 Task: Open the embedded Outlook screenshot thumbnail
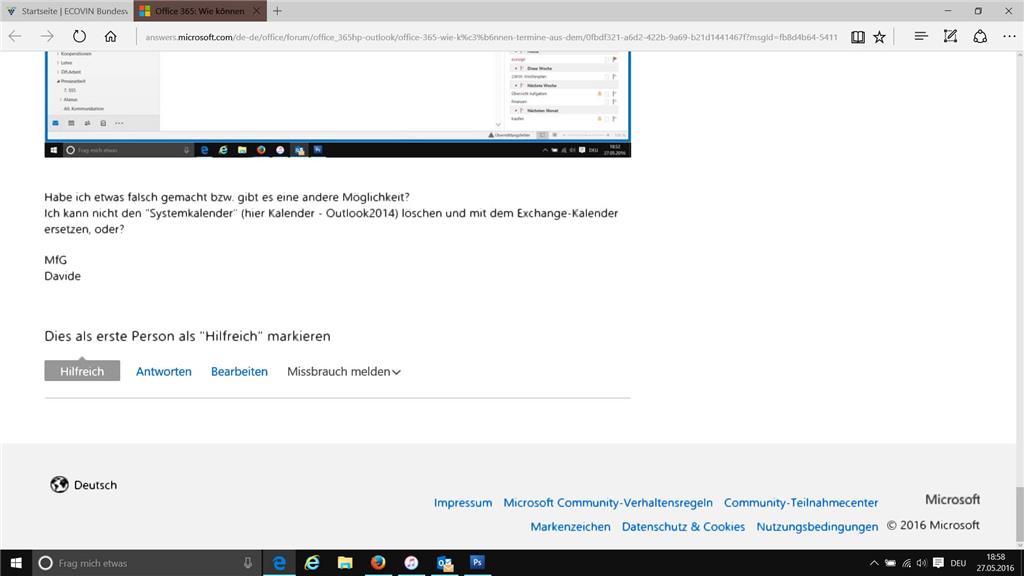pos(338,104)
